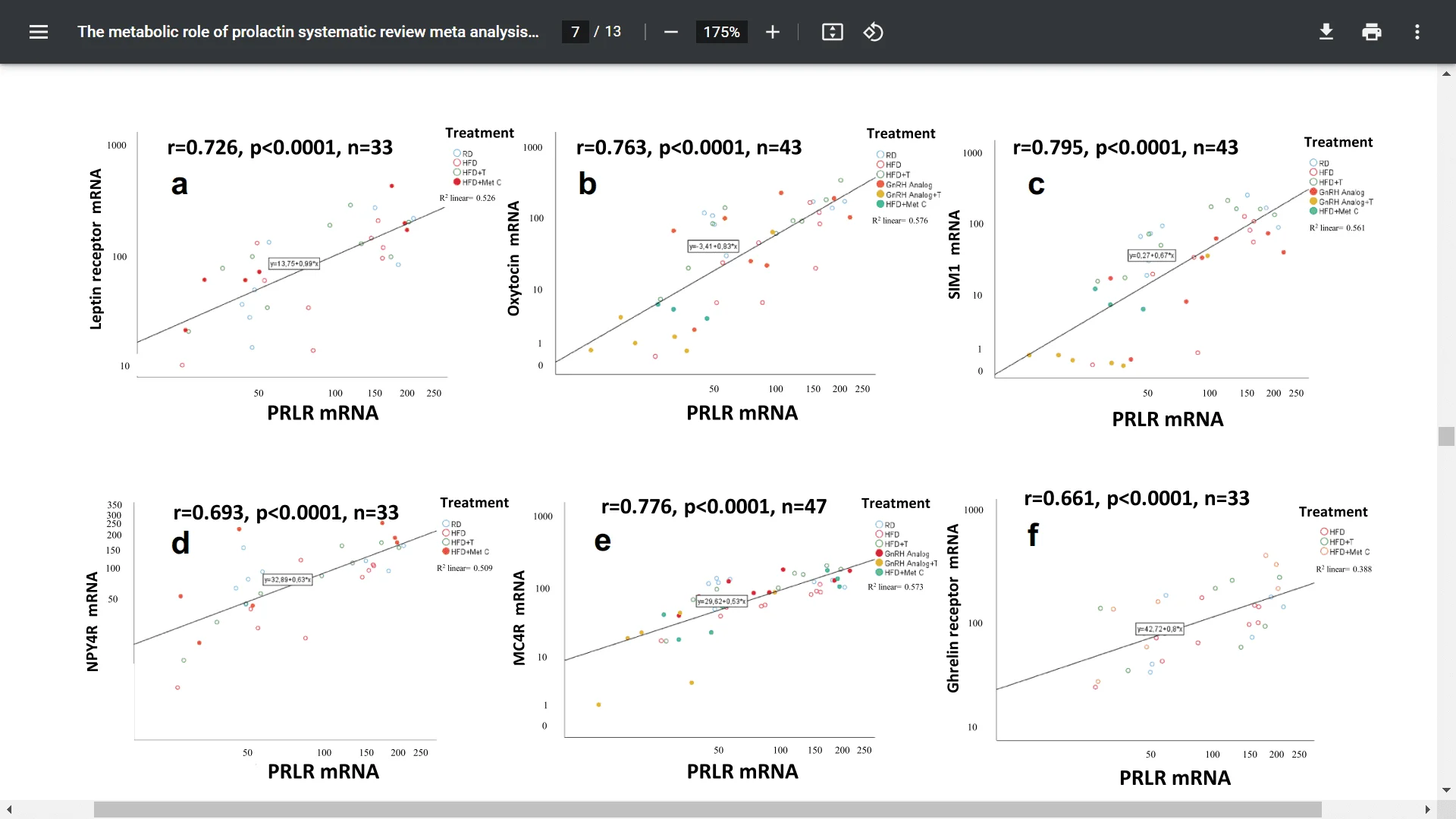Click the 'Leptin receptor mRNA' axis label

(96, 249)
